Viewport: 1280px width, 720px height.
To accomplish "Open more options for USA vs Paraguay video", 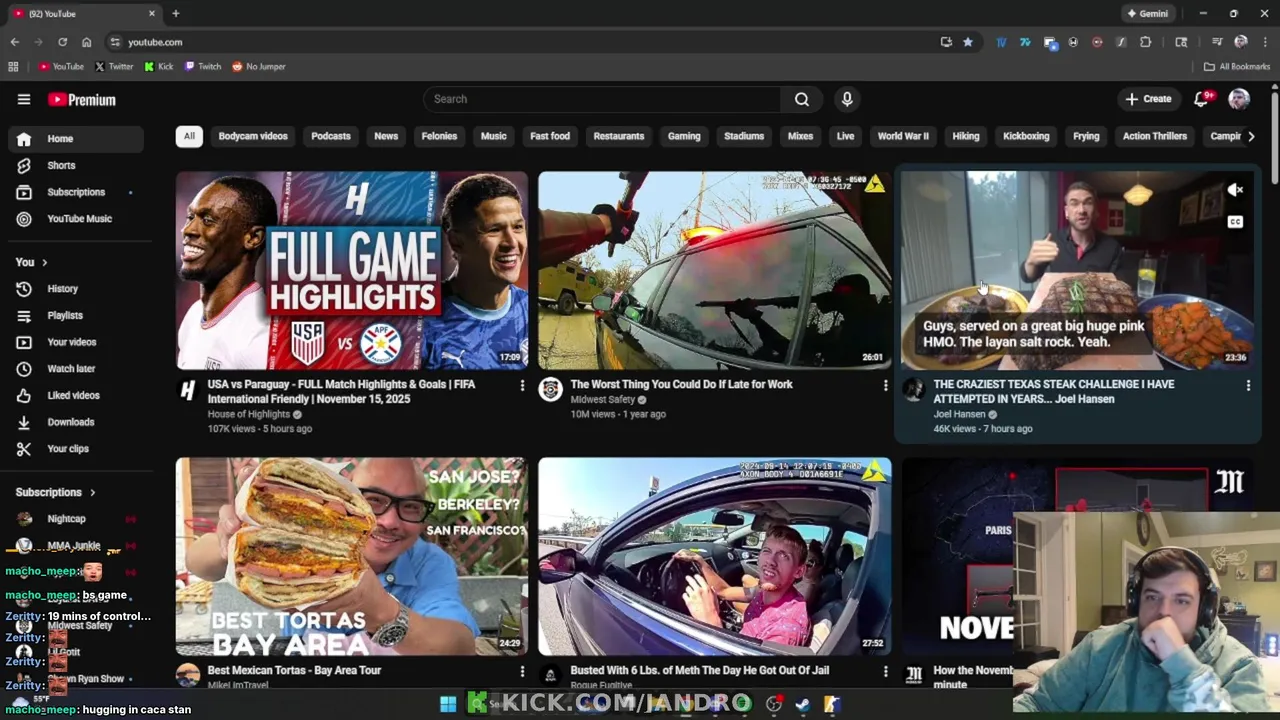I will coord(522,385).
